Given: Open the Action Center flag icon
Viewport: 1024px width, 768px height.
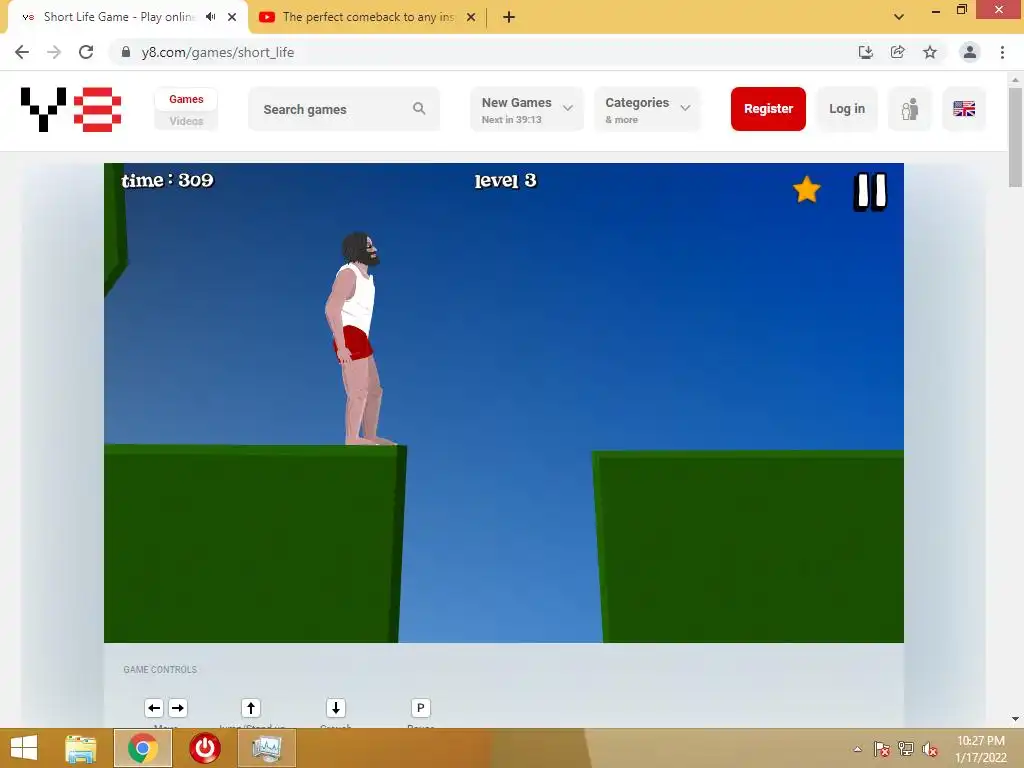Looking at the screenshot, I should [x=881, y=749].
